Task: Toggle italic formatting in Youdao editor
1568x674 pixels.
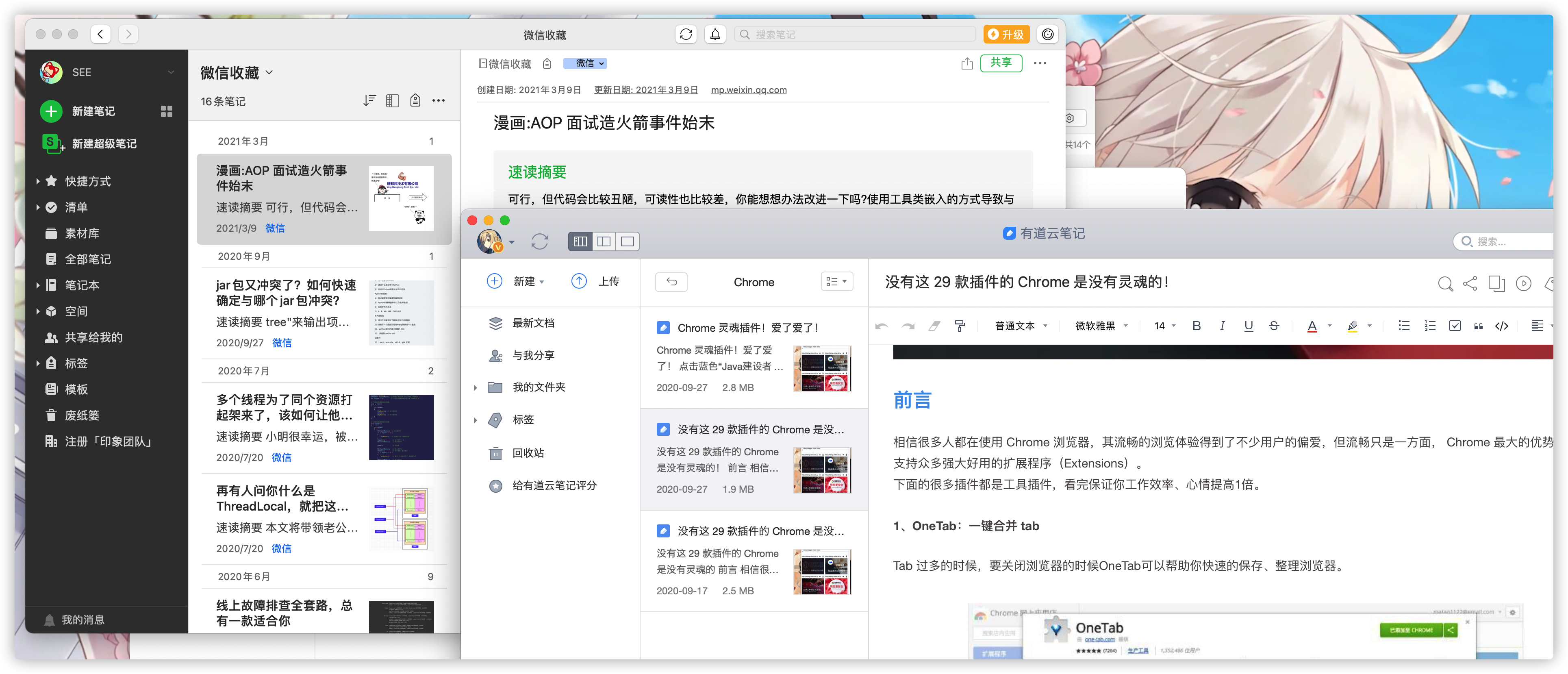Action: point(1222,326)
